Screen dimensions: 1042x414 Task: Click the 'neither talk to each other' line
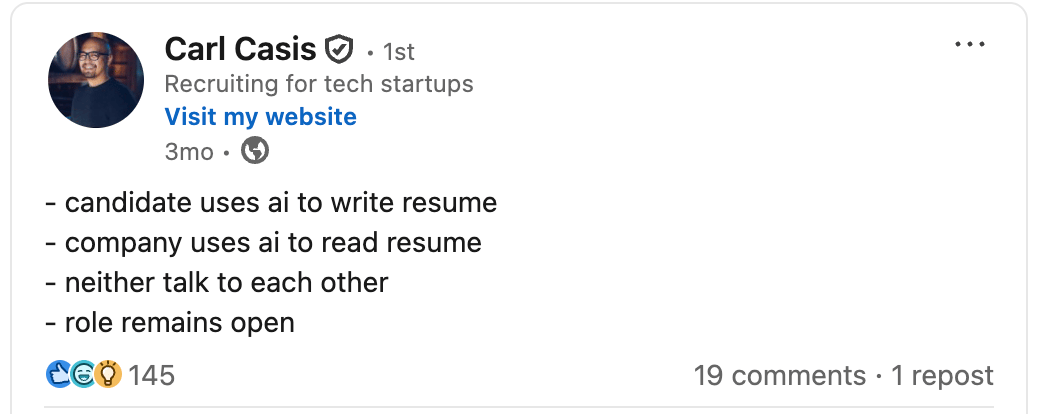point(217,283)
